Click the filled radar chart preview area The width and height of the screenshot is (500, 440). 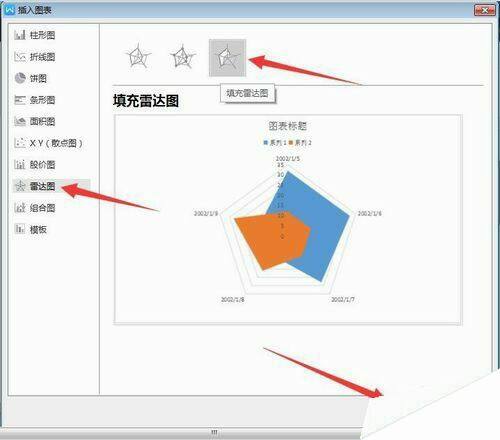287,219
